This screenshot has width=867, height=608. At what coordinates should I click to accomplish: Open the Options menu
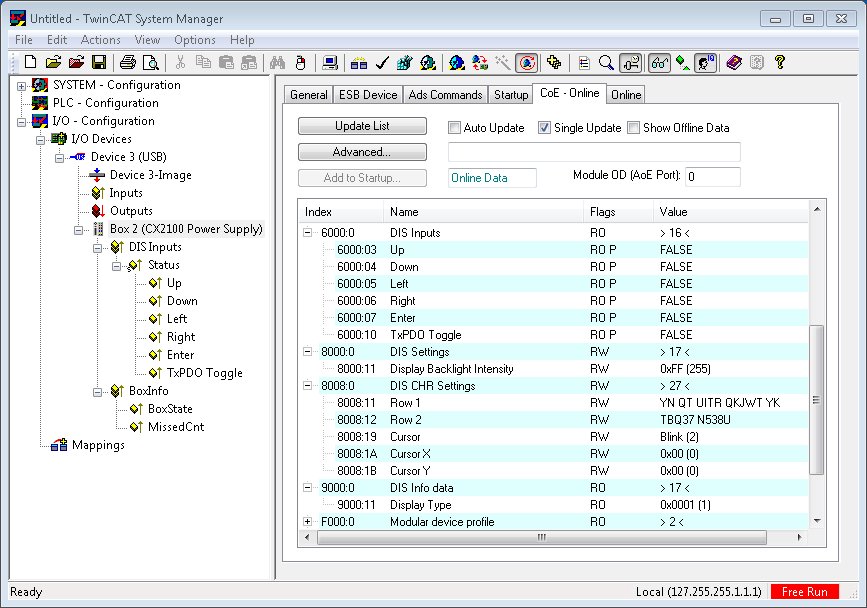click(195, 40)
